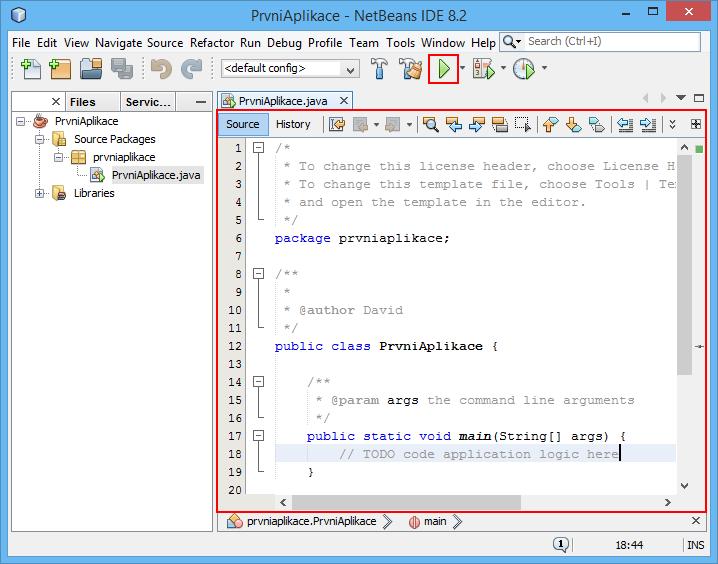The image size is (718, 564).
Task: Click the editor scroll down arrow
Action: coord(684,485)
